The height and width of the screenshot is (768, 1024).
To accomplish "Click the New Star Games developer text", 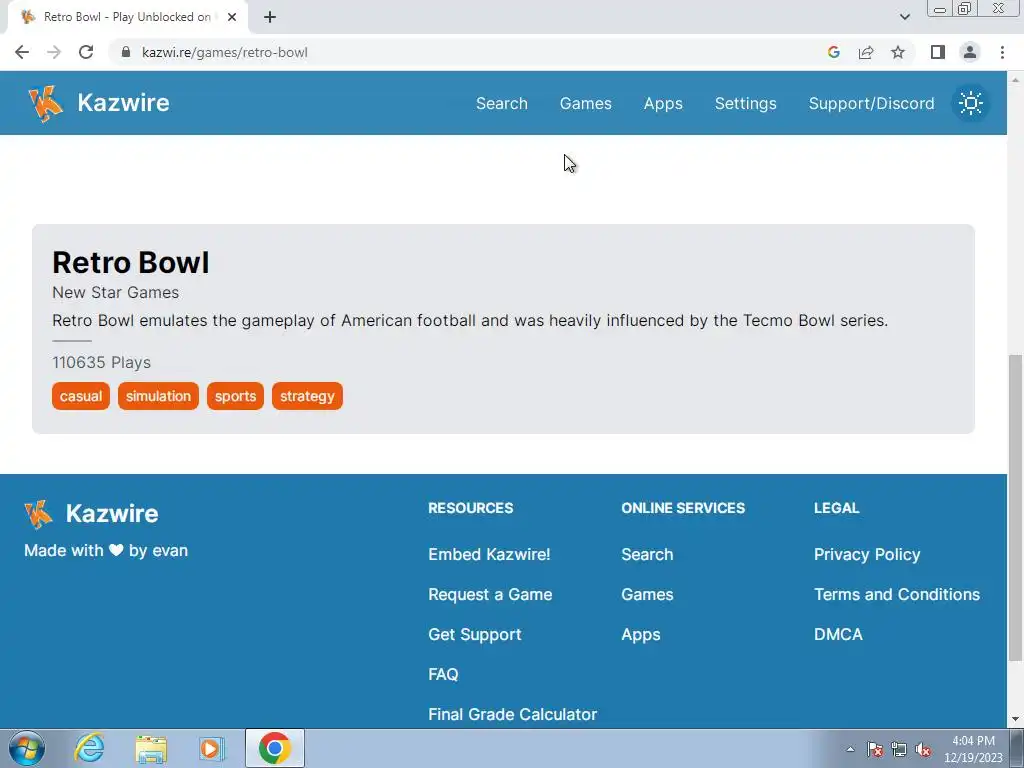I will tap(116, 293).
